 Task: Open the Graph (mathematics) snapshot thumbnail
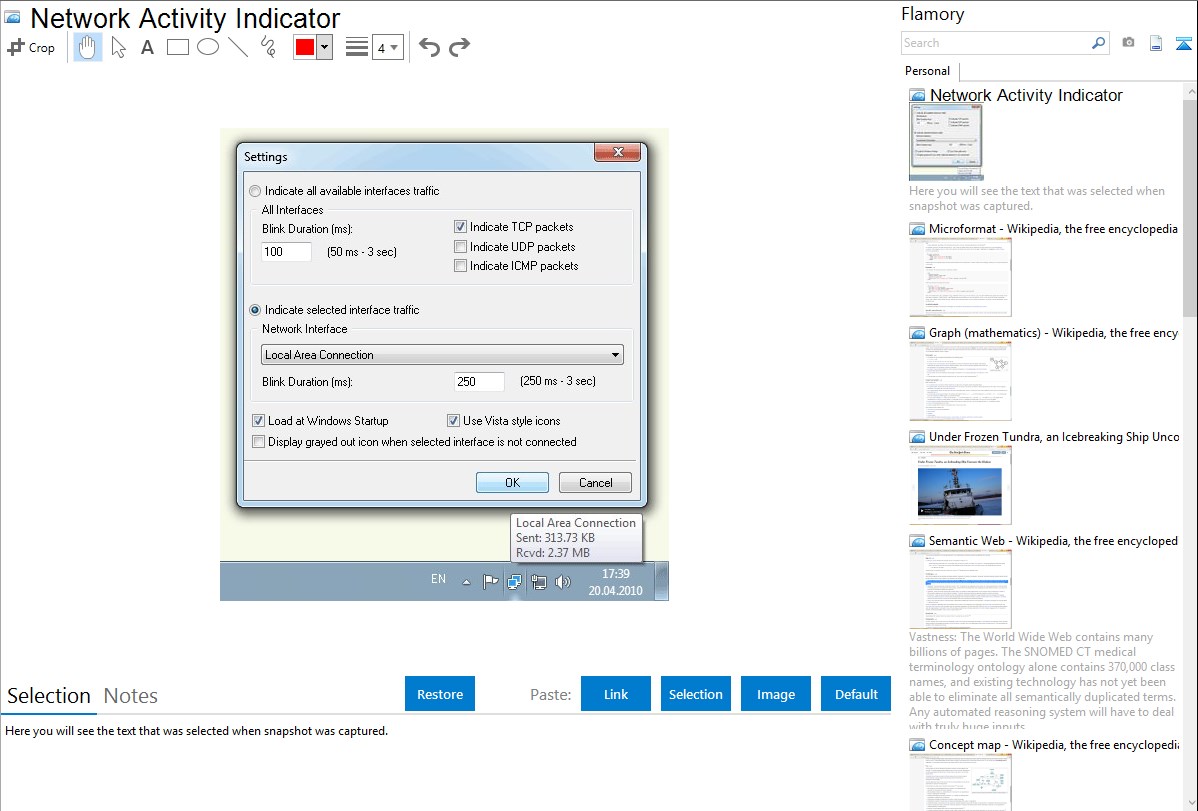pyautogui.click(x=960, y=381)
